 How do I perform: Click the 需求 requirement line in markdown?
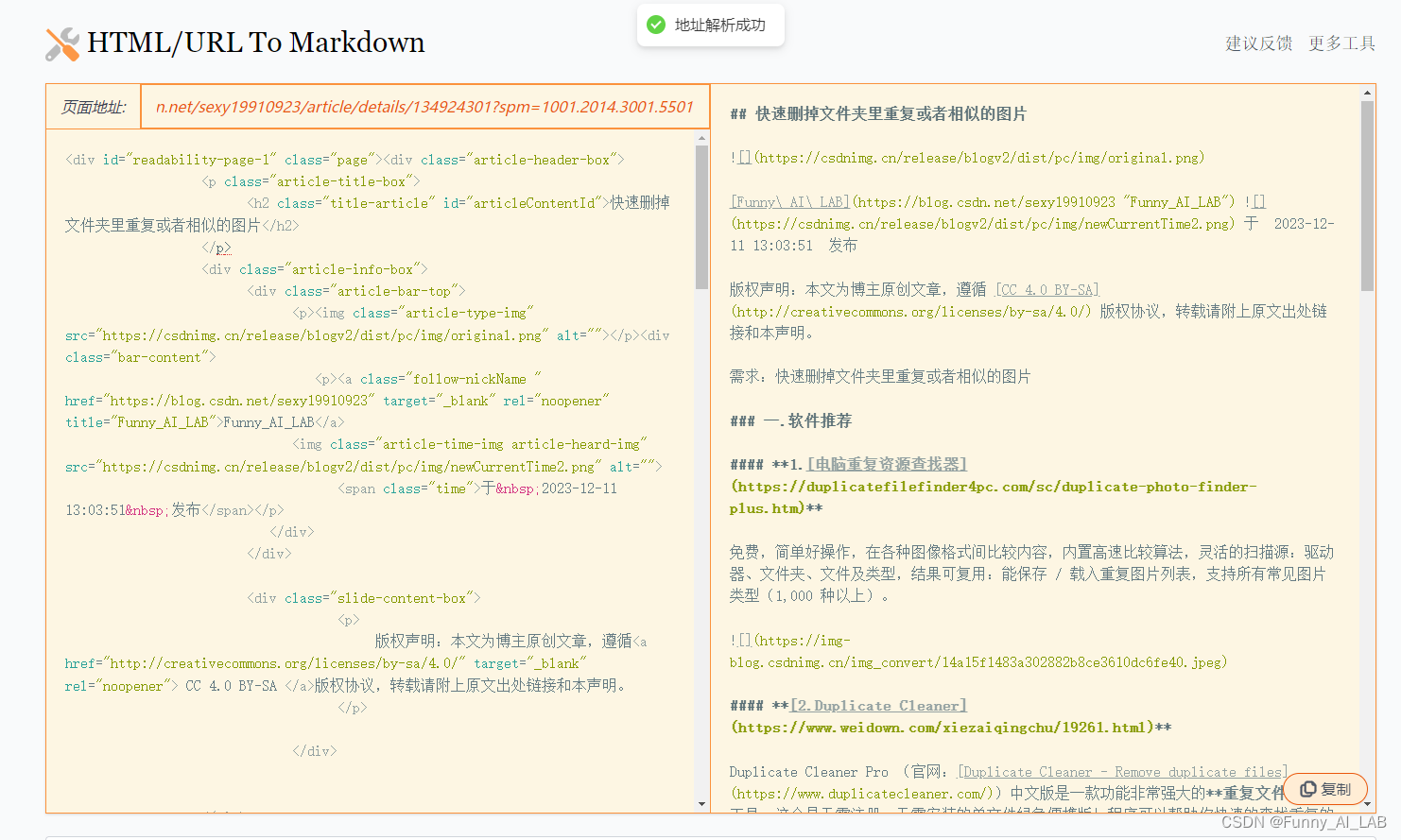pos(880,376)
